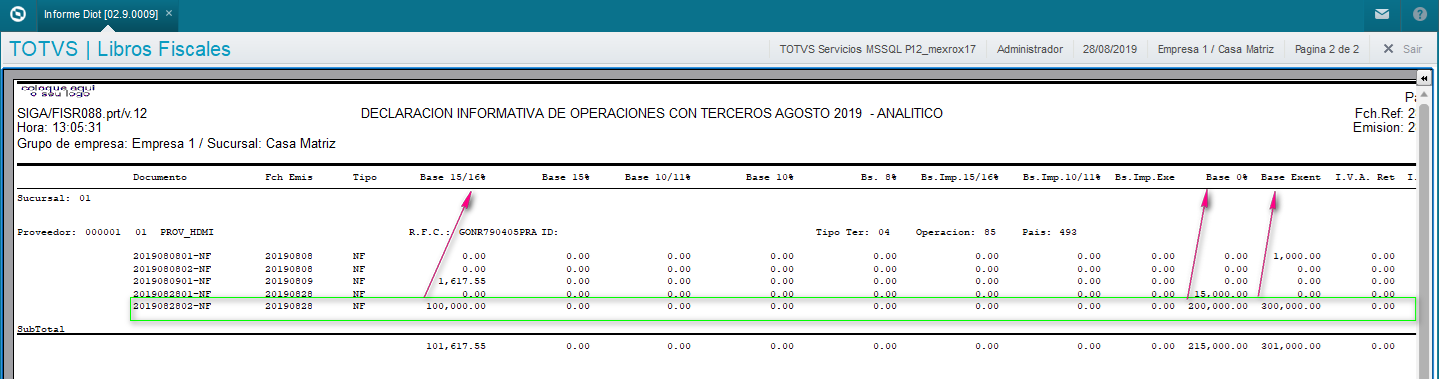
Task: Click document 2019080801-NF
Action: tap(172, 256)
